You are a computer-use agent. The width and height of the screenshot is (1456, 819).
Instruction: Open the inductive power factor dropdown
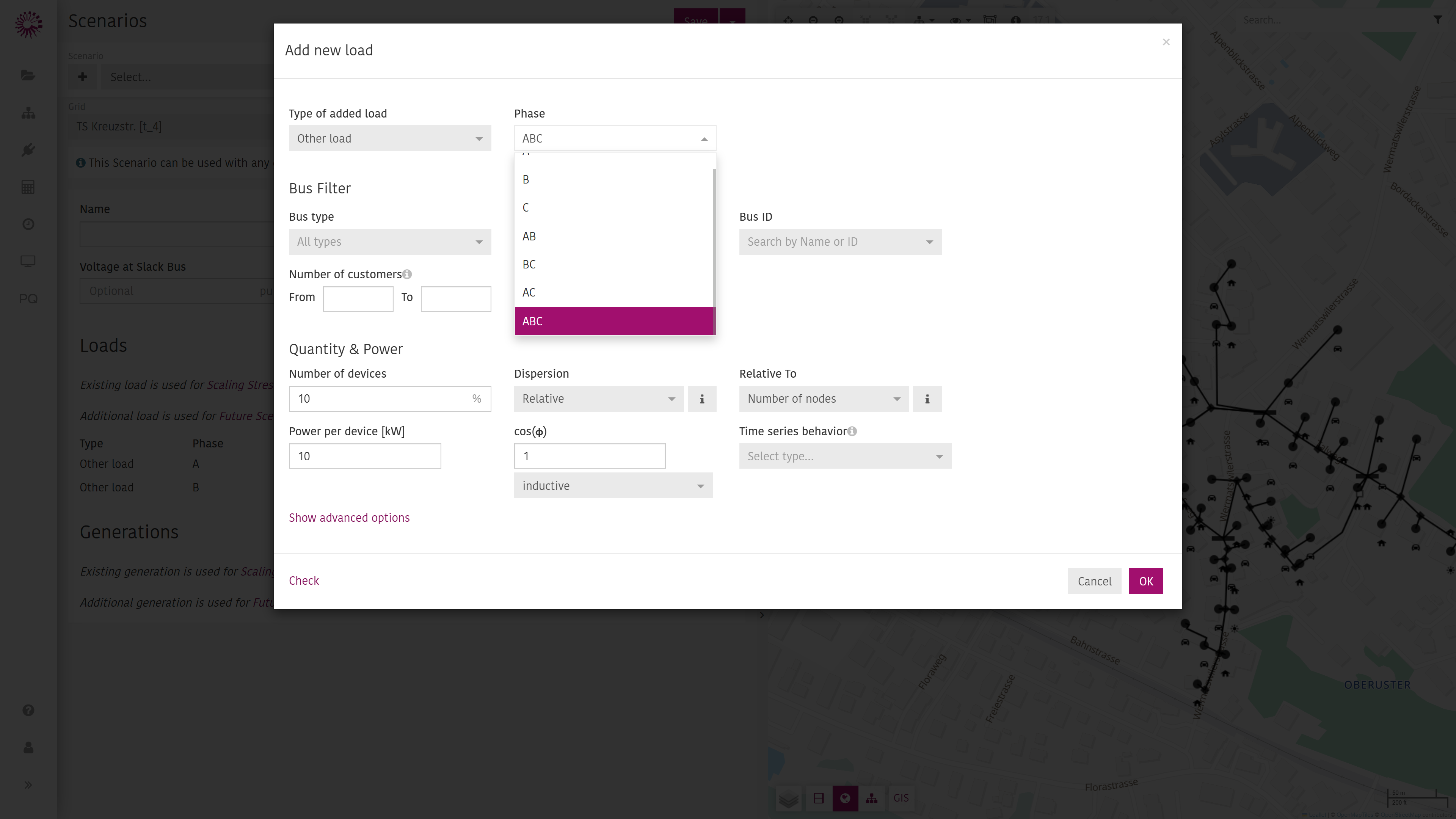pyautogui.click(x=613, y=486)
